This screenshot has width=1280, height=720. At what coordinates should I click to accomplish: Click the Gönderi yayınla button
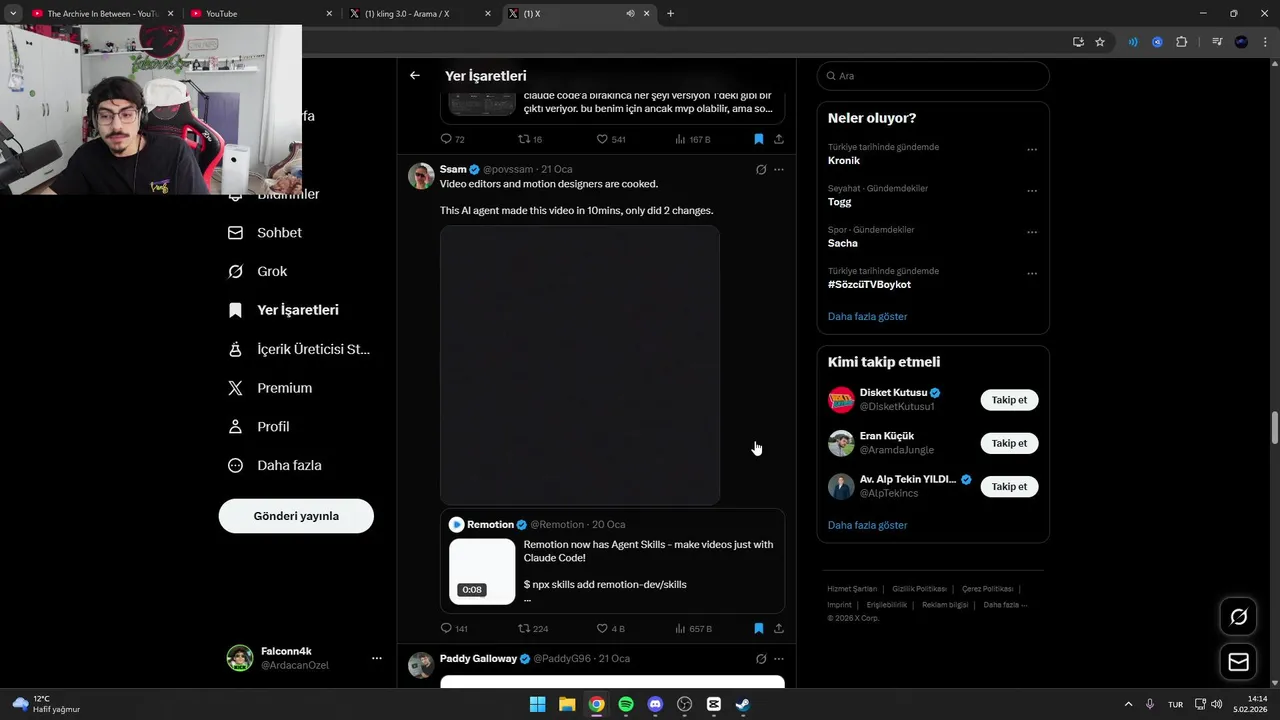tap(296, 516)
